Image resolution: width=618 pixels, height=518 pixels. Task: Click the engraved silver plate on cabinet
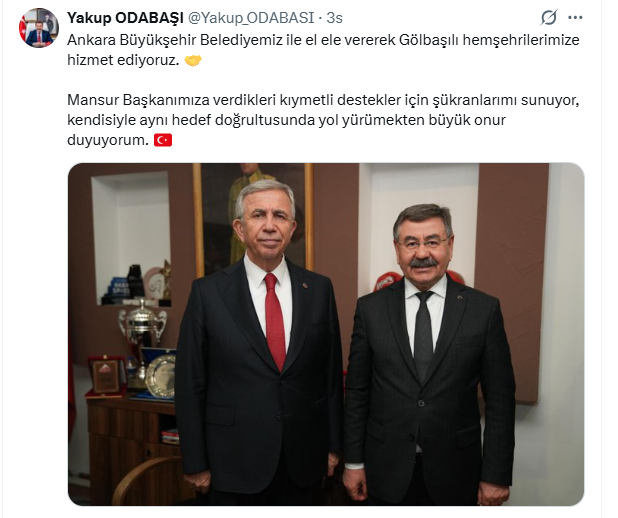pos(160,376)
